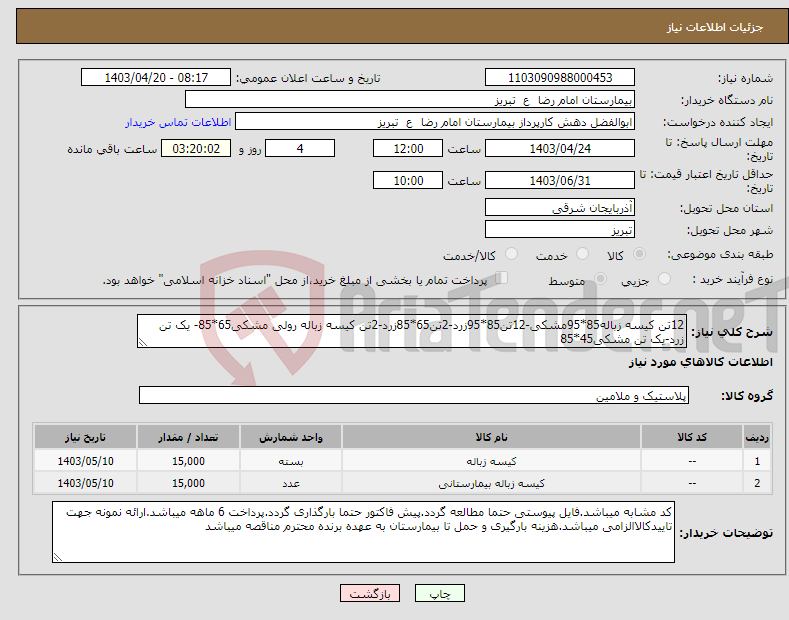Click the اطلاعات کالاهای مورد نیاز heading
The width and height of the screenshot is (789, 620).
tap(700, 362)
